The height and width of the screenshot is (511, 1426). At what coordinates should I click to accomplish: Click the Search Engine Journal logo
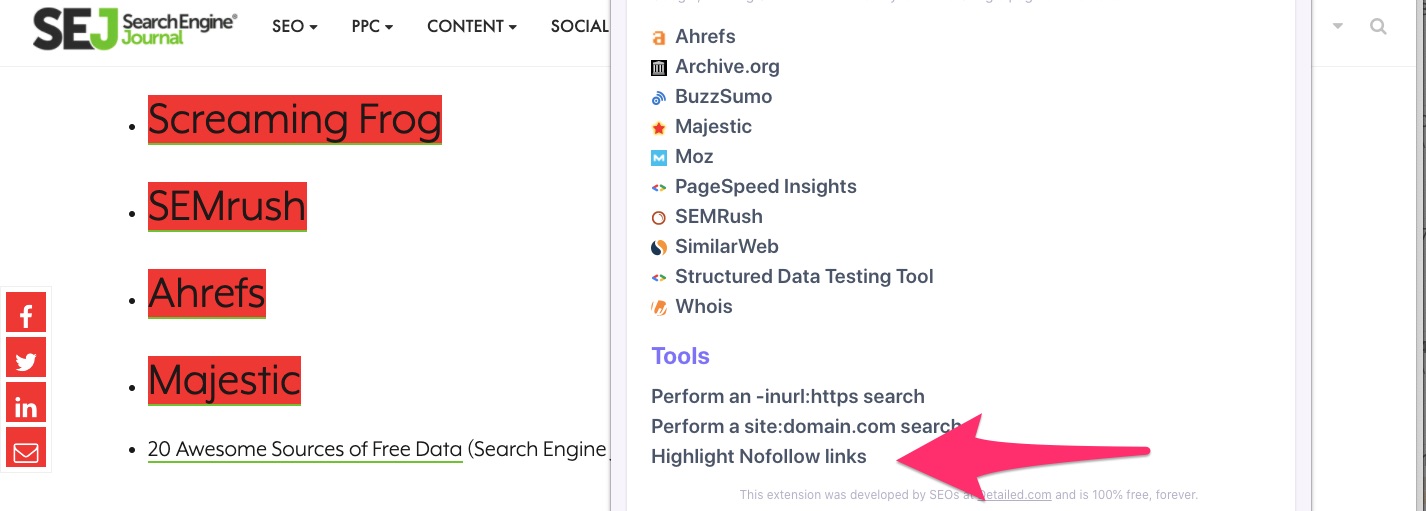[135, 28]
